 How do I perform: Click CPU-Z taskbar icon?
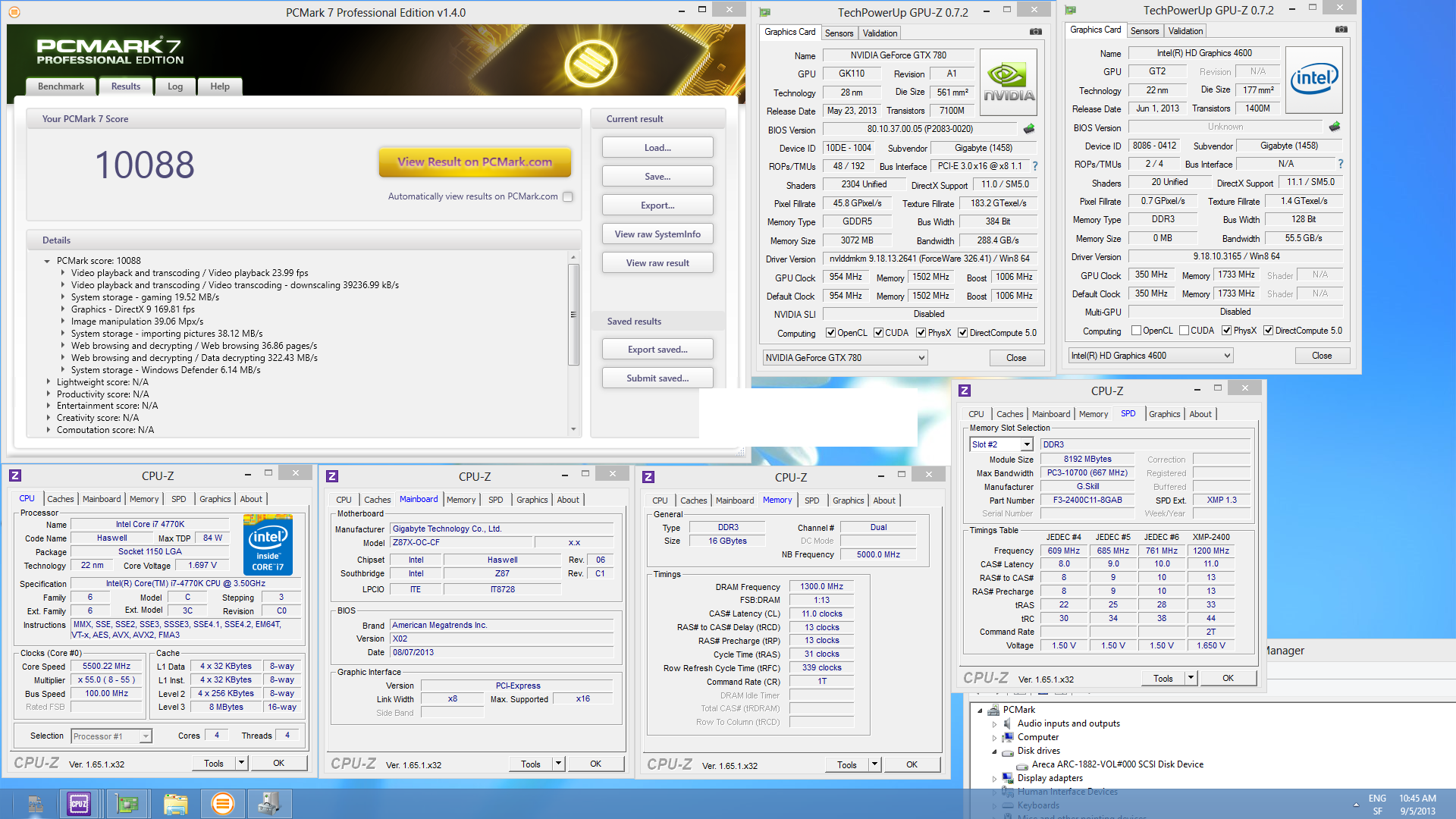[x=79, y=803]
